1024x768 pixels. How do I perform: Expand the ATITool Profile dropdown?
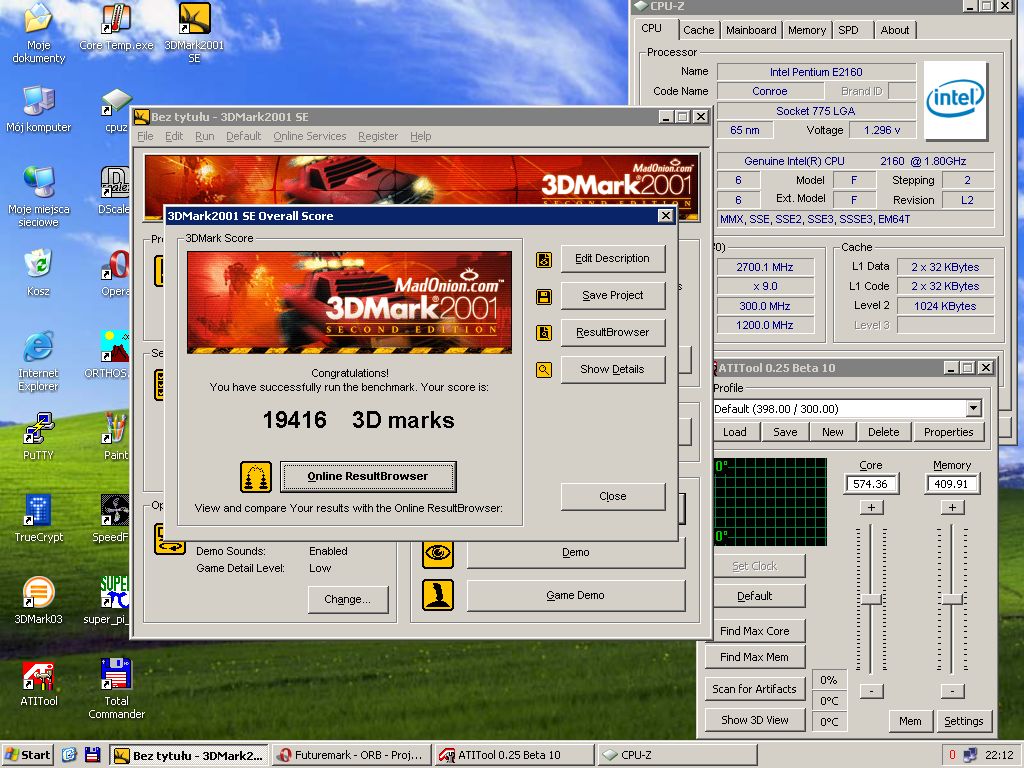pos(973,408)
